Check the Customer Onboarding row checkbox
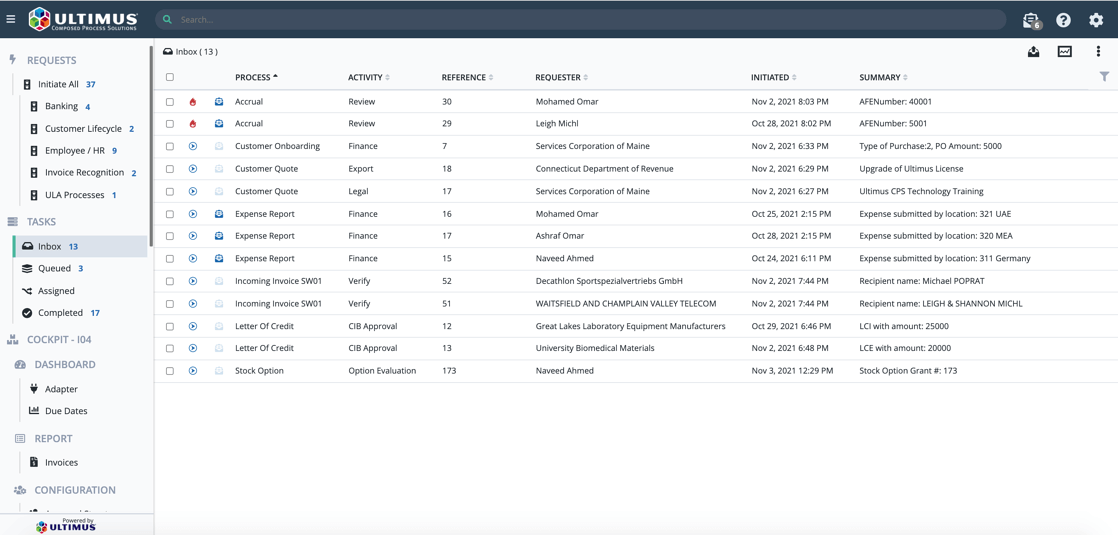The height and width of the screenshot is (535, 1118). pos(170,147)
